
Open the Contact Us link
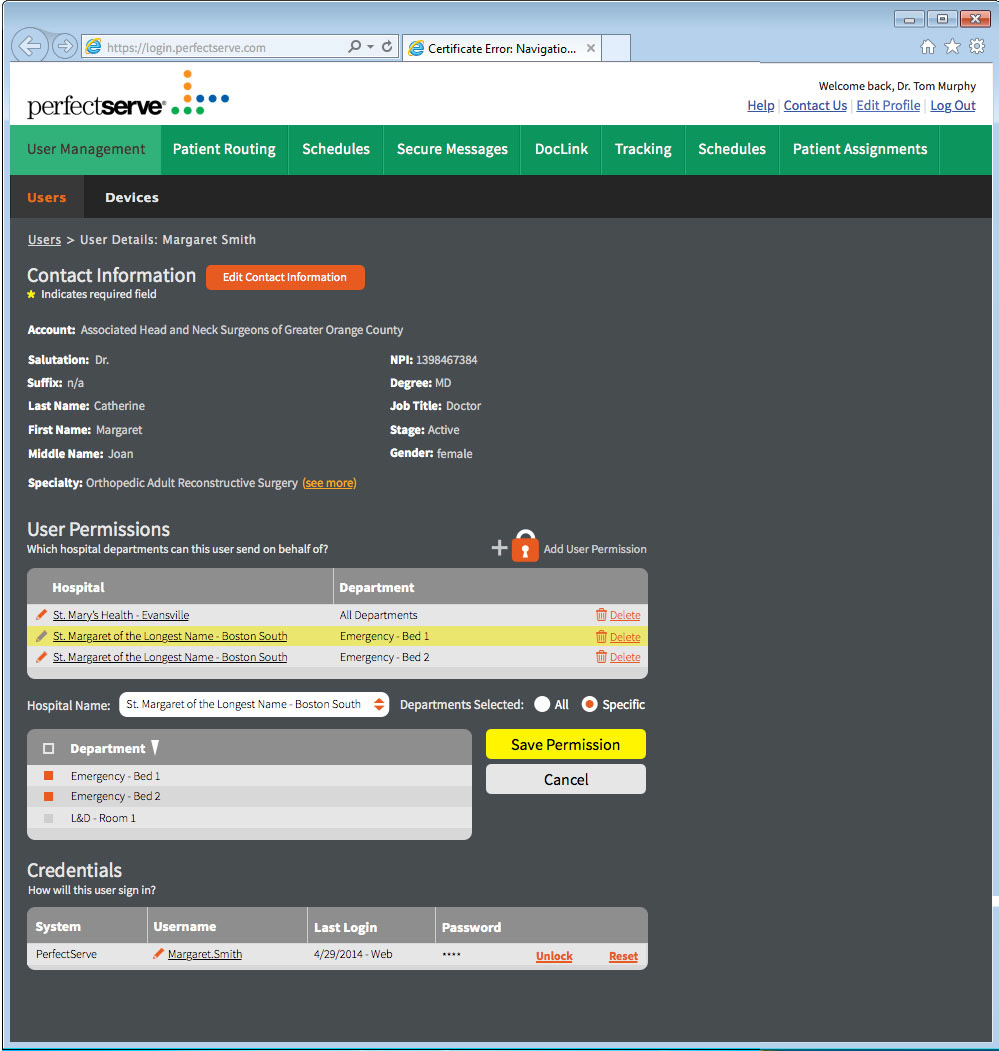815,106
